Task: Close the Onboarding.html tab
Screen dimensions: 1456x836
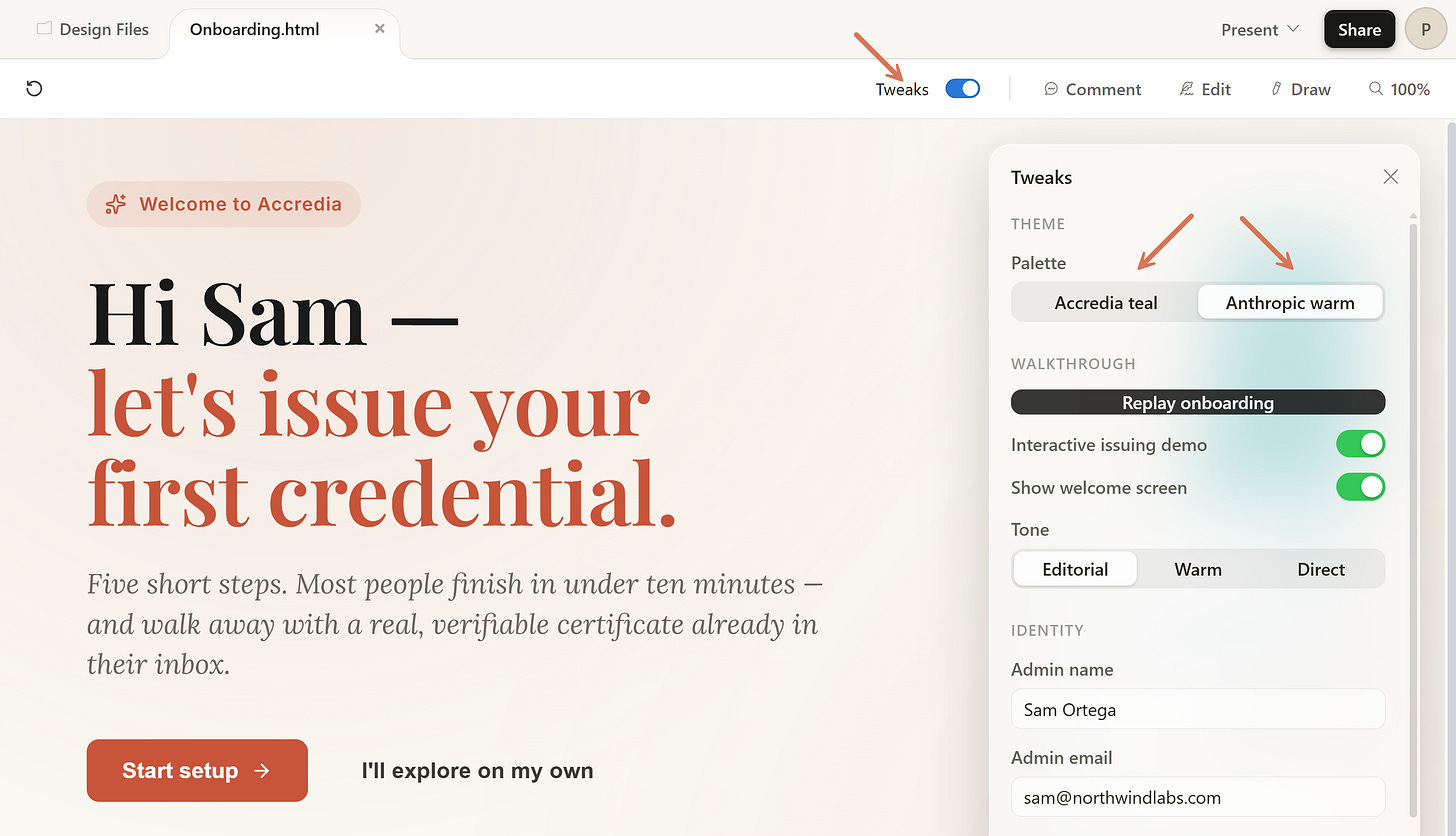Action: [x=380, y=29]
